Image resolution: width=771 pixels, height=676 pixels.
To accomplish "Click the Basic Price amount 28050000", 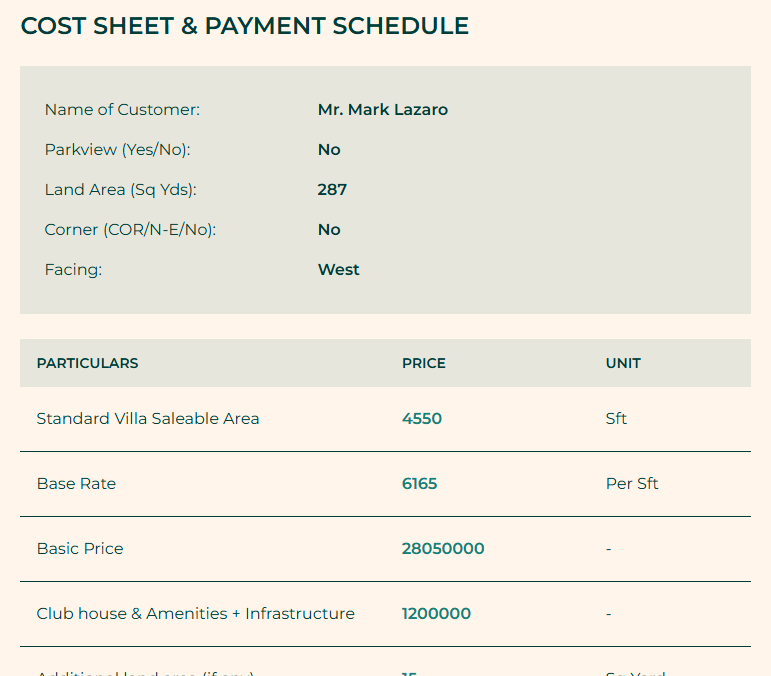I will point(443,549).
